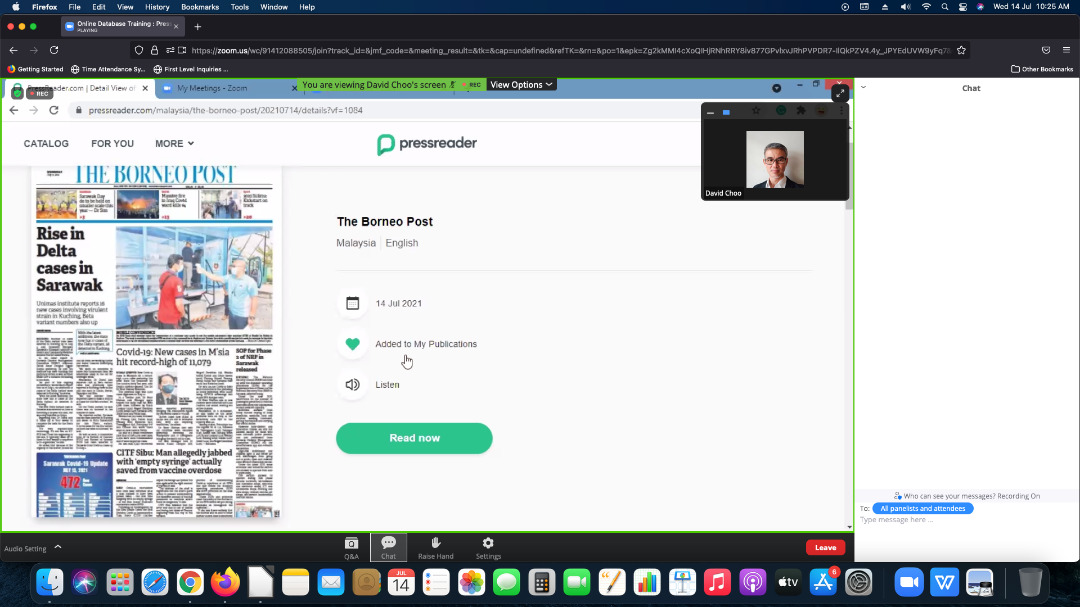Screen dimensions: 1080x607
Task: Click the Apple menu
Action: 16,7
